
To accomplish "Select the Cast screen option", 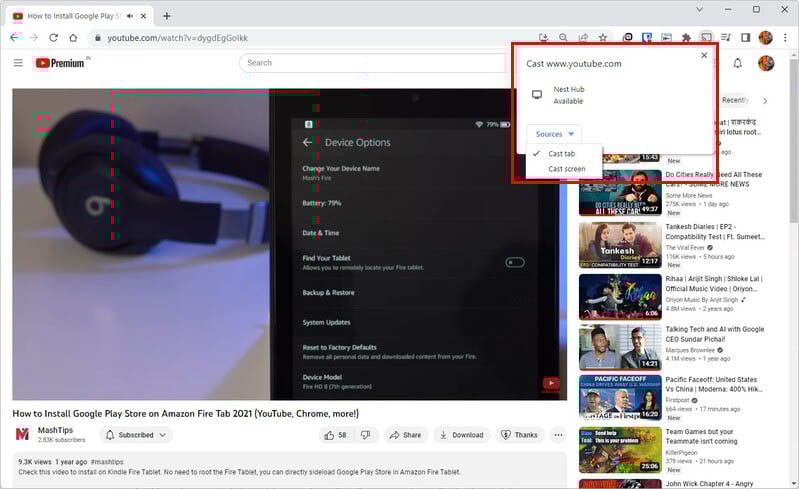I will click(x=567, y=169).
